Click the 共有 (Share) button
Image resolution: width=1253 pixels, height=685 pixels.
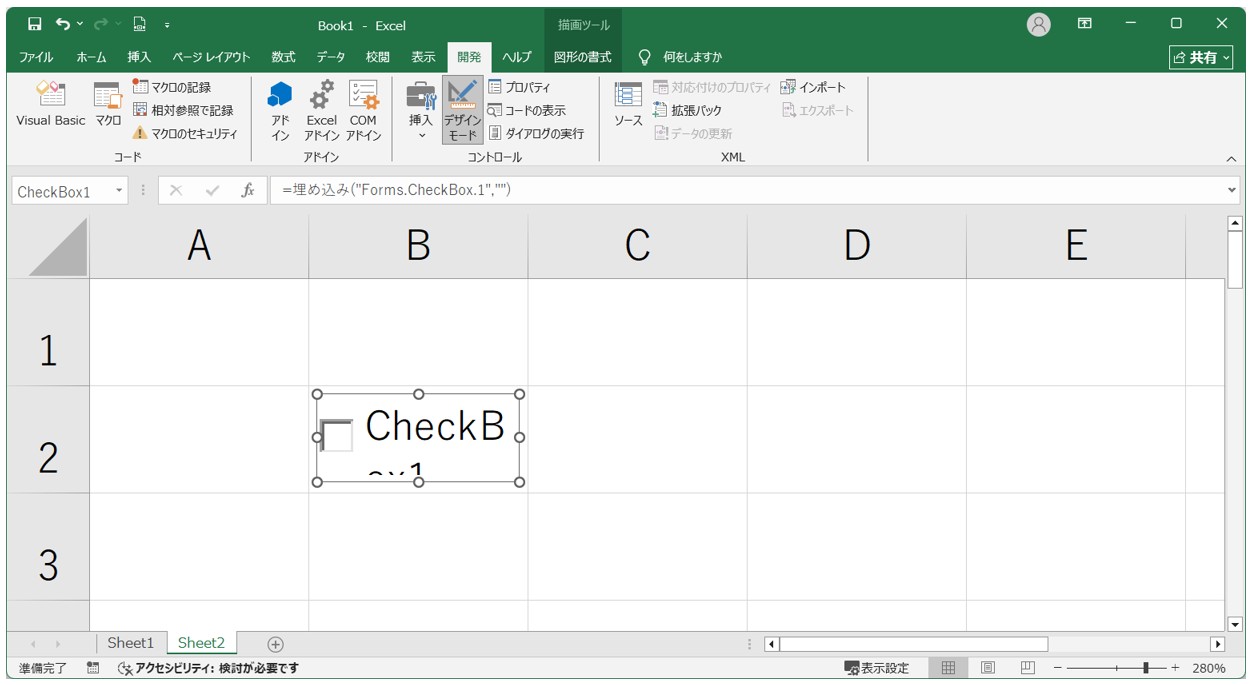(1201, 57)
